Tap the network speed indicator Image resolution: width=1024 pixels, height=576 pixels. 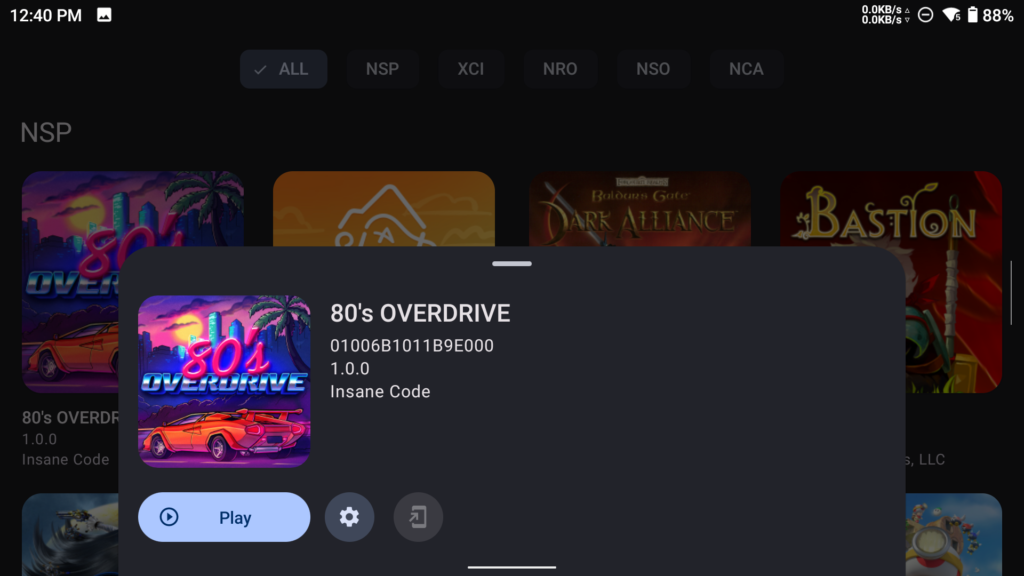click(x=885, y=14)
